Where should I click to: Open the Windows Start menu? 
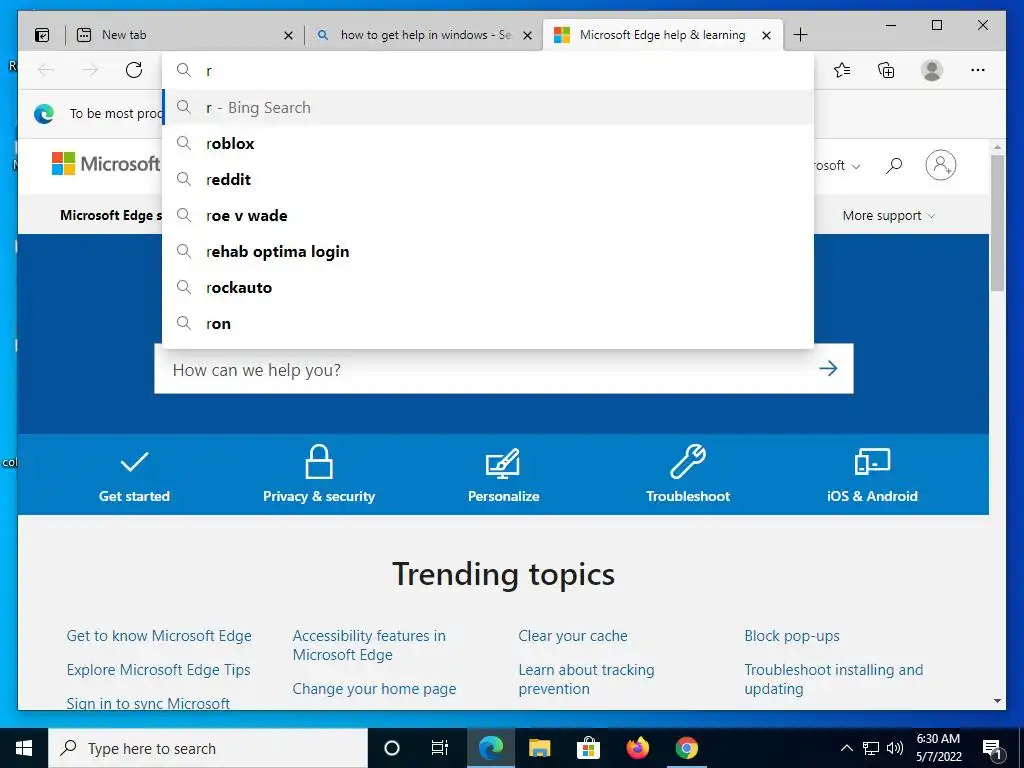(24, 748)
